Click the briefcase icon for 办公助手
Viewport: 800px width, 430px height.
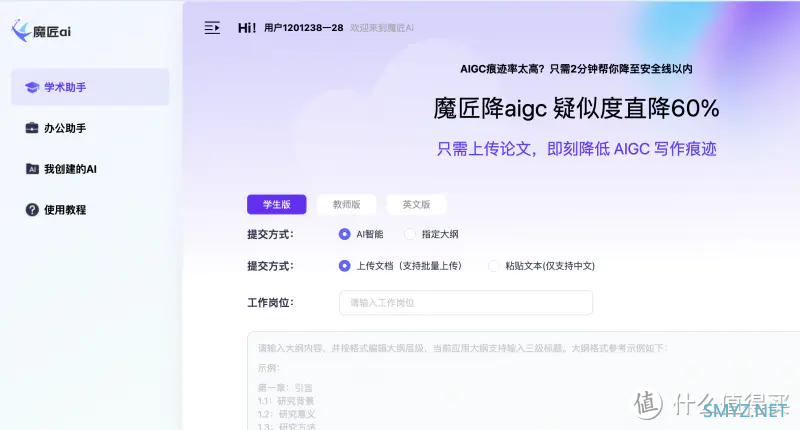(32, 128)
